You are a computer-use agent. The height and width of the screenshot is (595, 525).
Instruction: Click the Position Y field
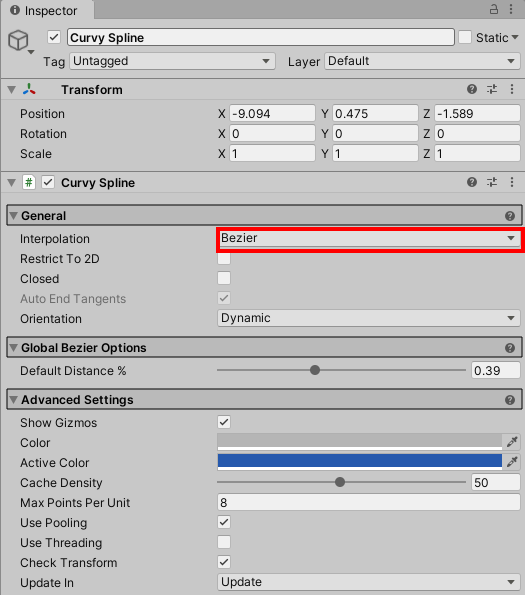tap(375, 113)
